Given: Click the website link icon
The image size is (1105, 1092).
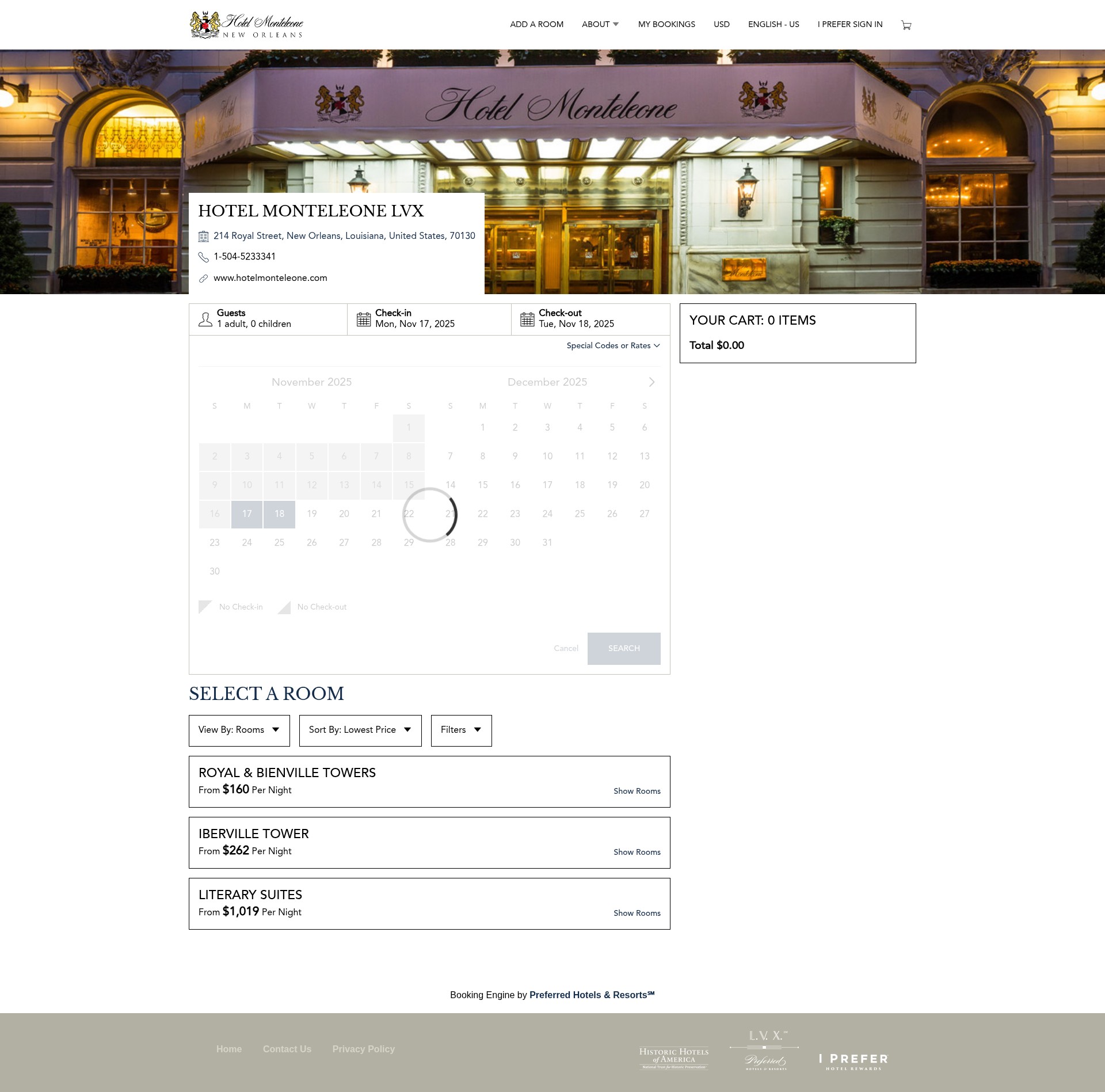Looking at the screenshot, I should [203, 279].
